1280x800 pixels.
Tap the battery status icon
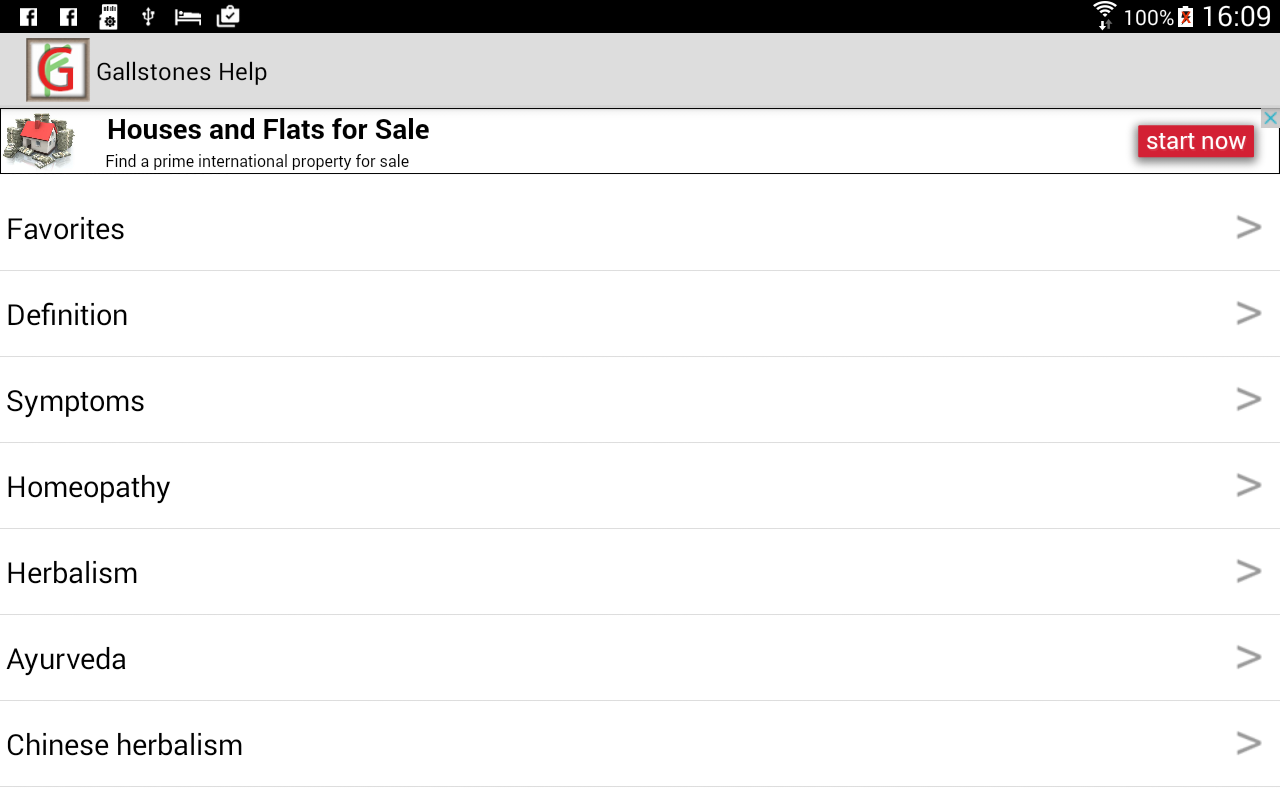click(x=1186, y=17)
